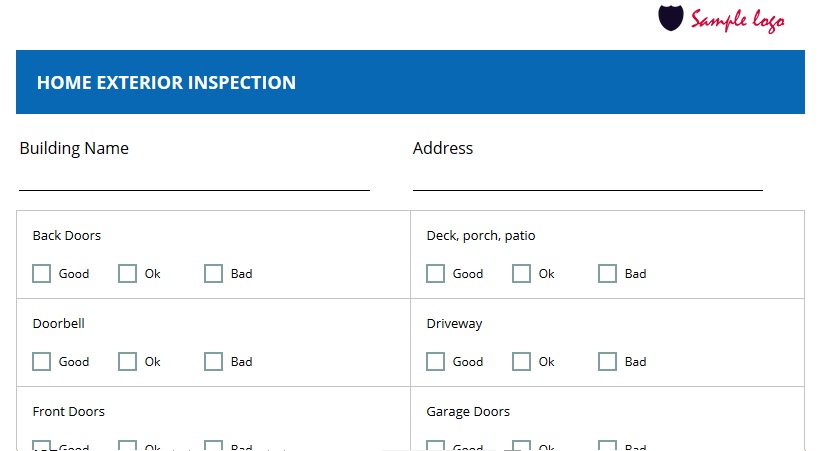Image resolution: width=826 pixels, height=451 pixels.
Task: Tick Good for Deck, porch, patio
Action: tap(436, 273)
